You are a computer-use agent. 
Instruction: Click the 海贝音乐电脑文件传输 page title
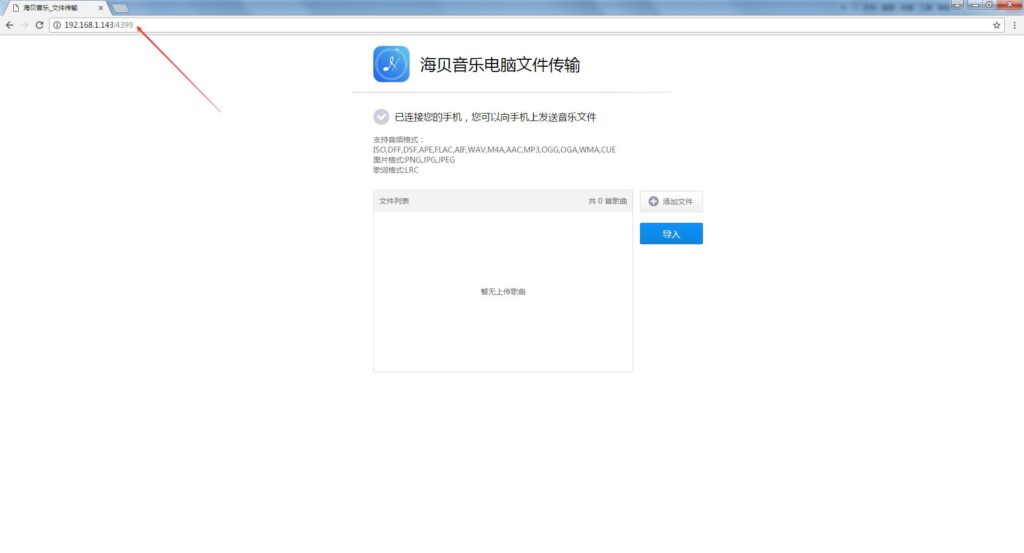[500, 65]
